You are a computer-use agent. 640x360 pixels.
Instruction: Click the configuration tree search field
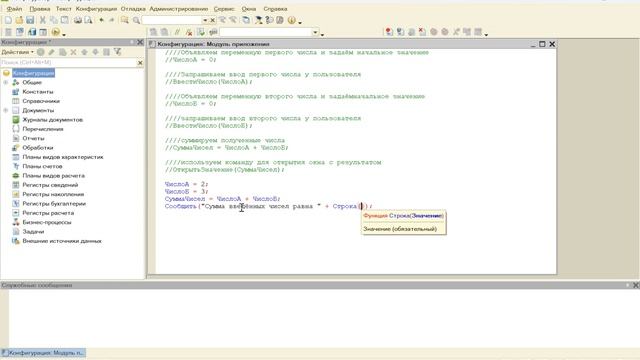(x=69, y=63)
